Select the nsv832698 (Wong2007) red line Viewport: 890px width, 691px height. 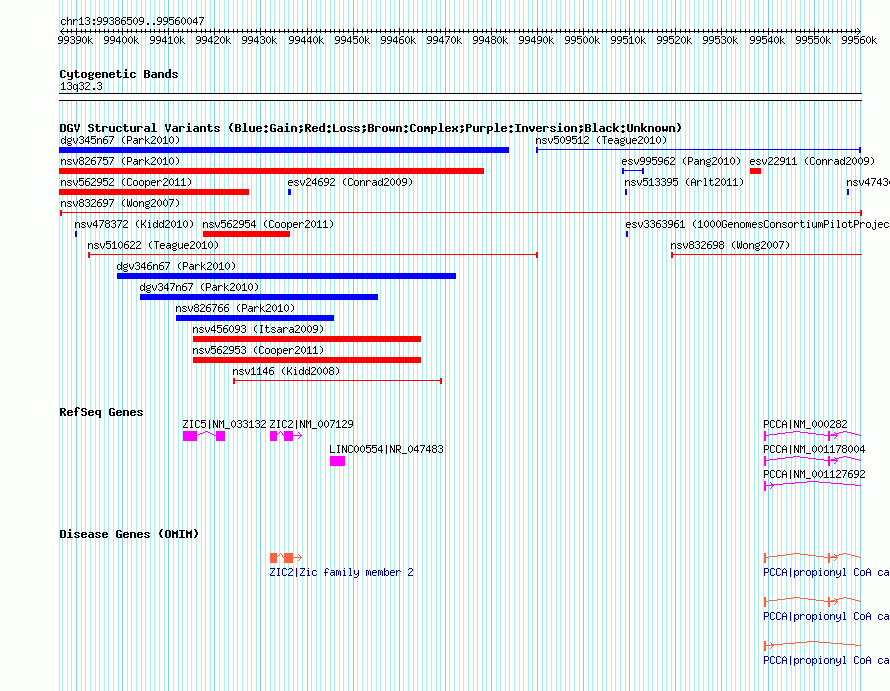pyautogui.click(x=766, y=255)
